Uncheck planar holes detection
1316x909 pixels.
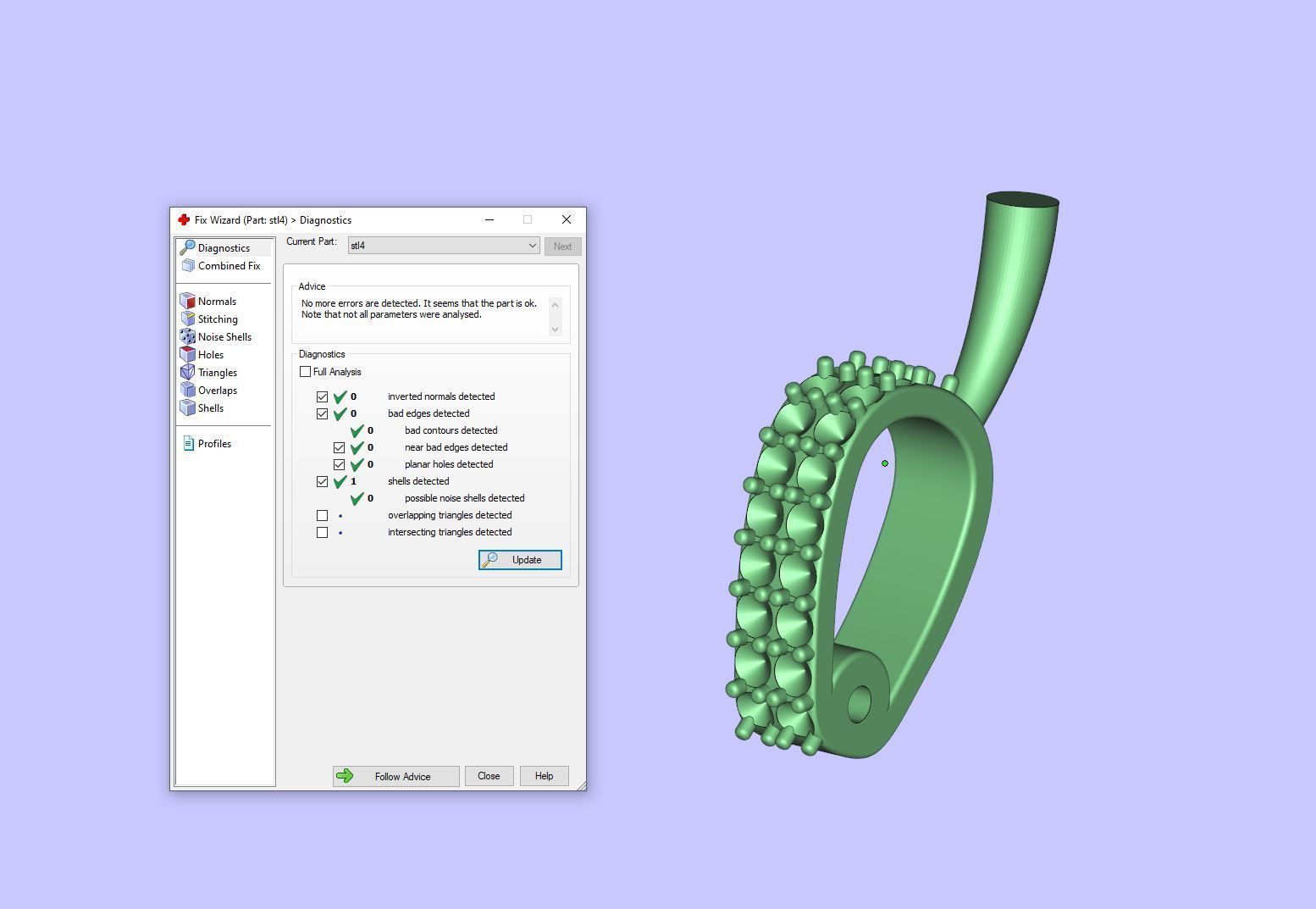click(x=339, y=464)
